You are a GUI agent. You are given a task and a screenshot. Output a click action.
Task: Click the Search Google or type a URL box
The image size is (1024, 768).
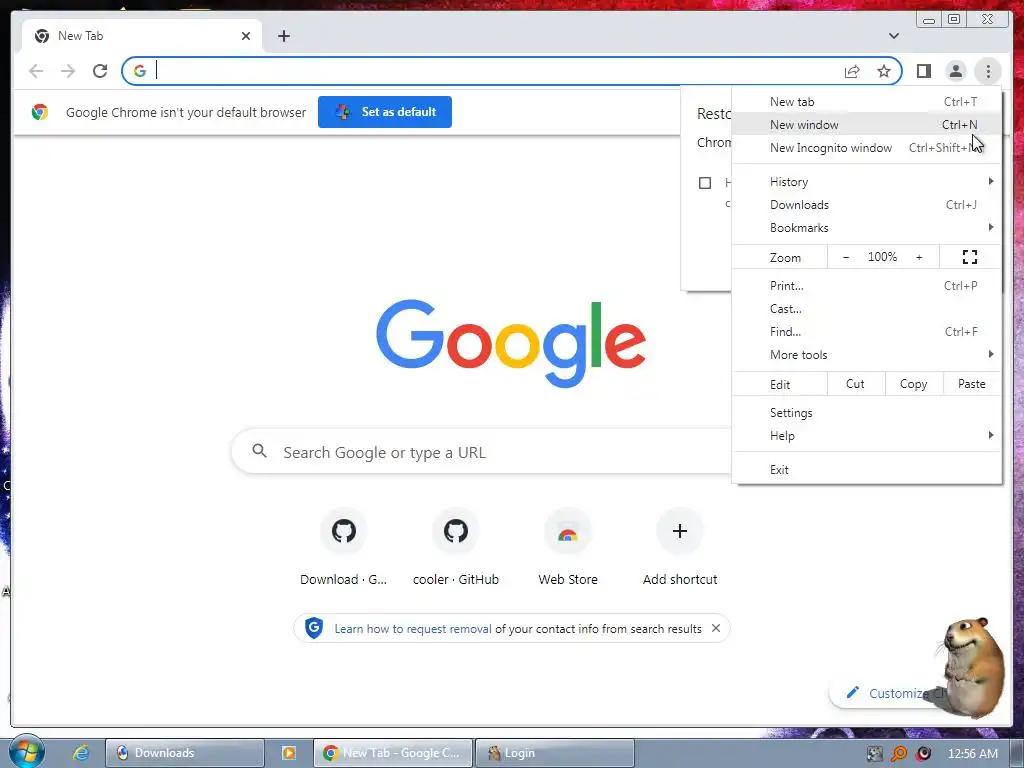[x=483, y=452]
